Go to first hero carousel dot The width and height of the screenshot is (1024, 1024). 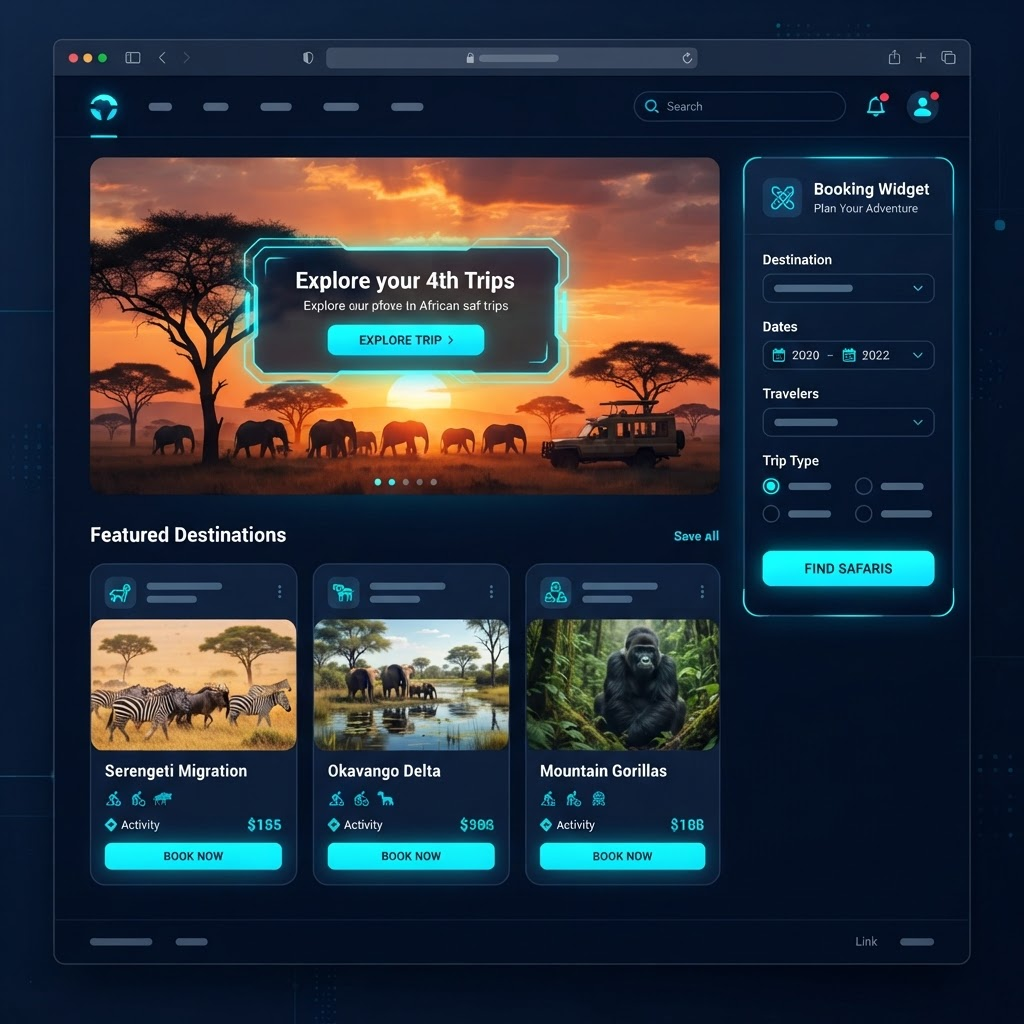pyautogui.click(x=377, y=482)
